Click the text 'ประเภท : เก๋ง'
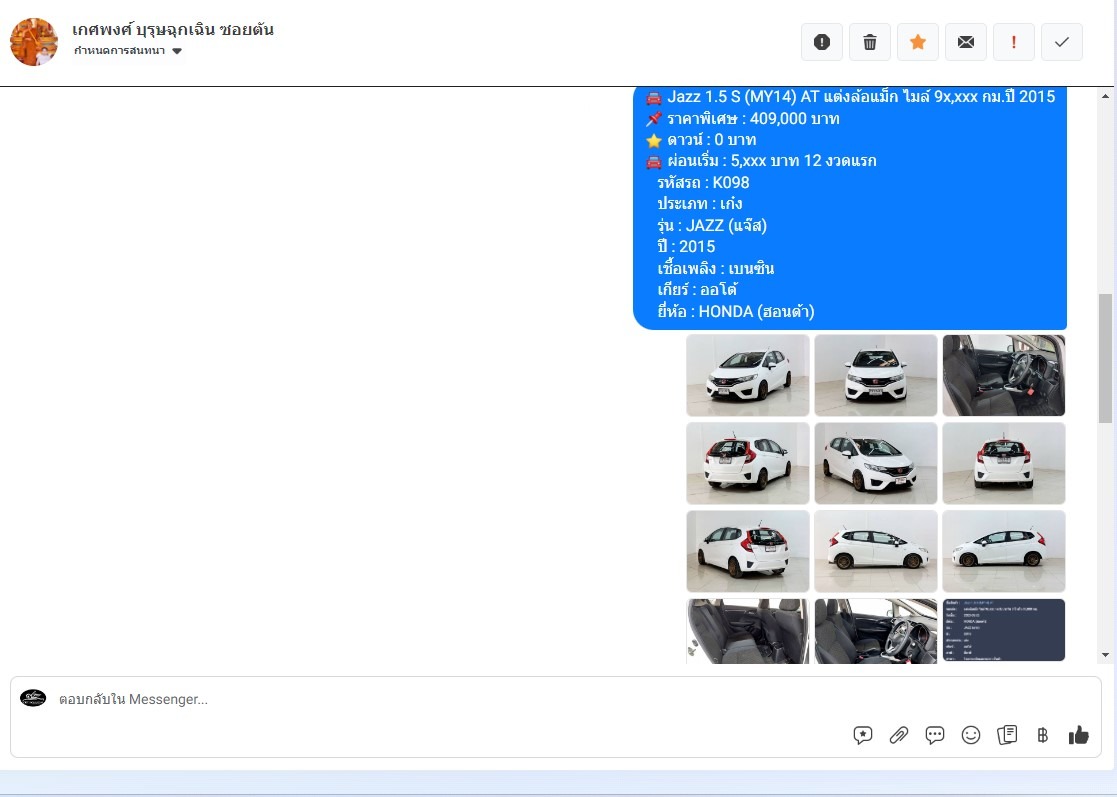The width and height of the screenshot is (1117, 797). tap(700, 204)
